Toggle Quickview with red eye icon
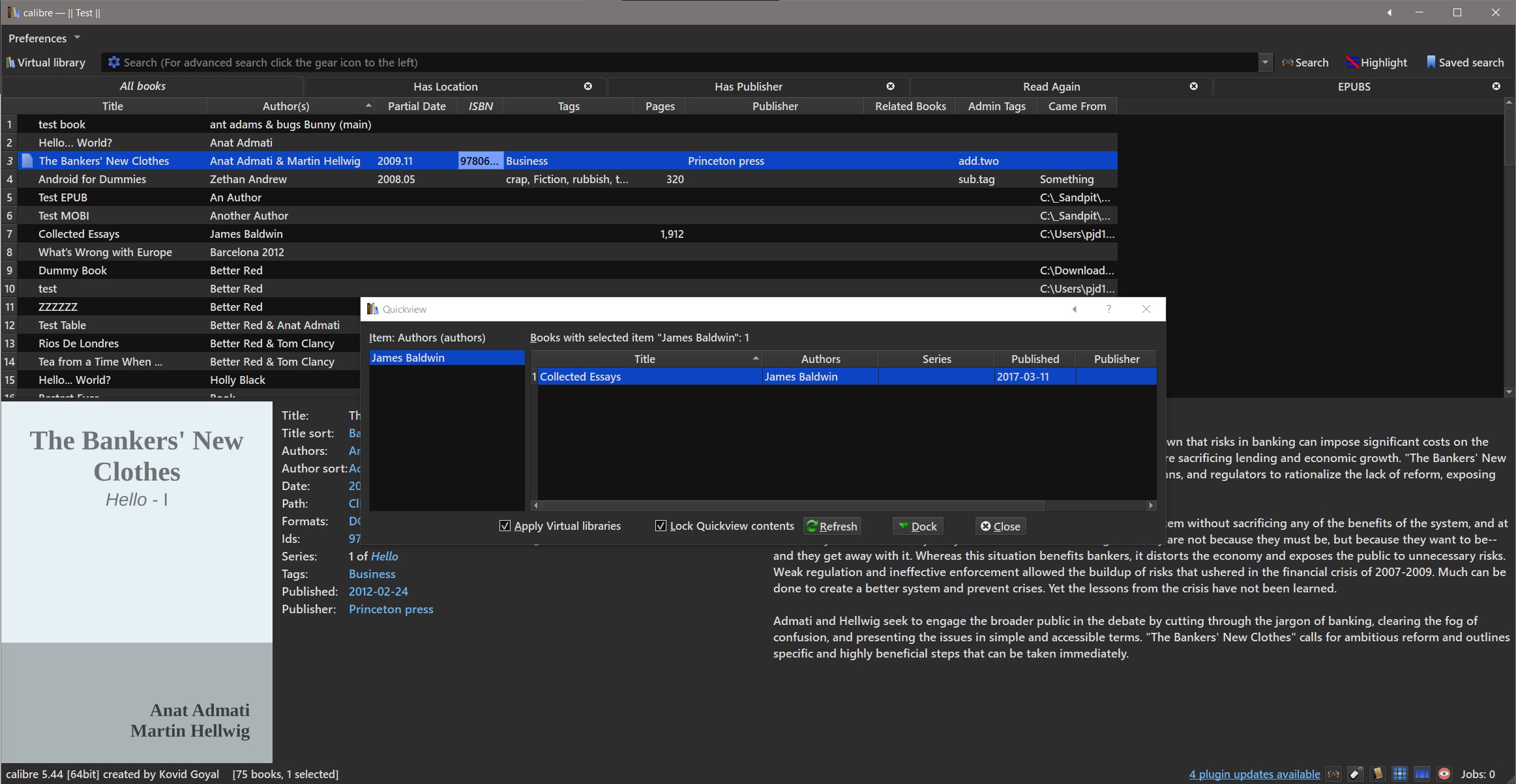 [x=1444, y=774]
